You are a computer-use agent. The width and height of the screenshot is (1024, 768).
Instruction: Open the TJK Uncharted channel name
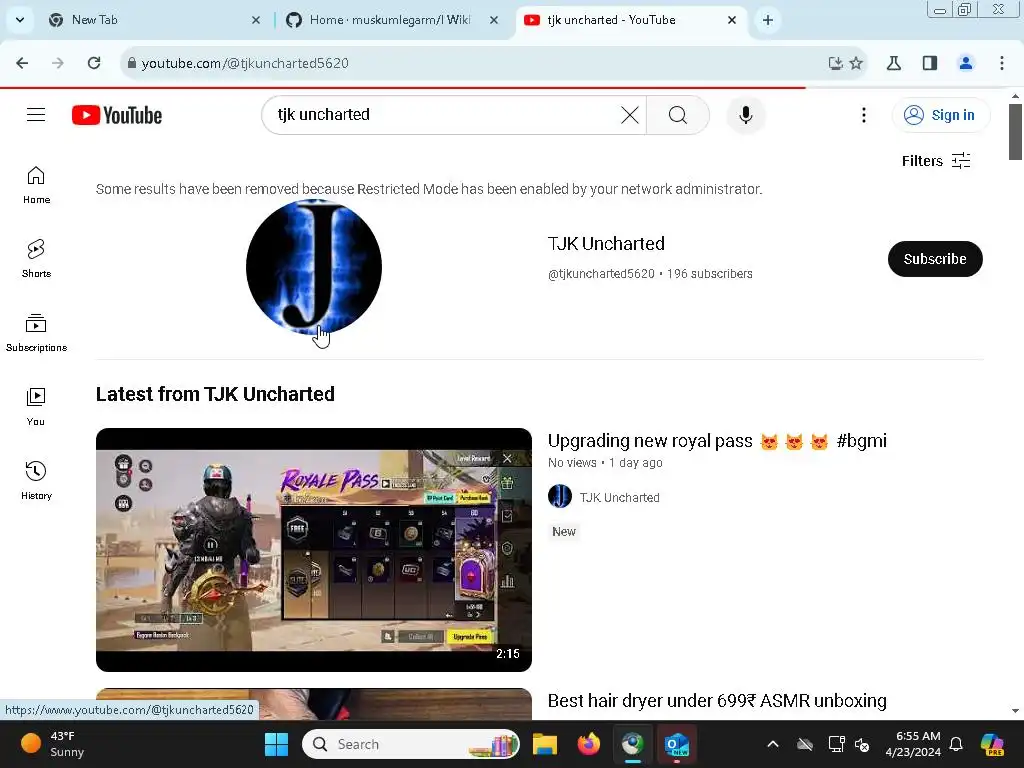606,244
